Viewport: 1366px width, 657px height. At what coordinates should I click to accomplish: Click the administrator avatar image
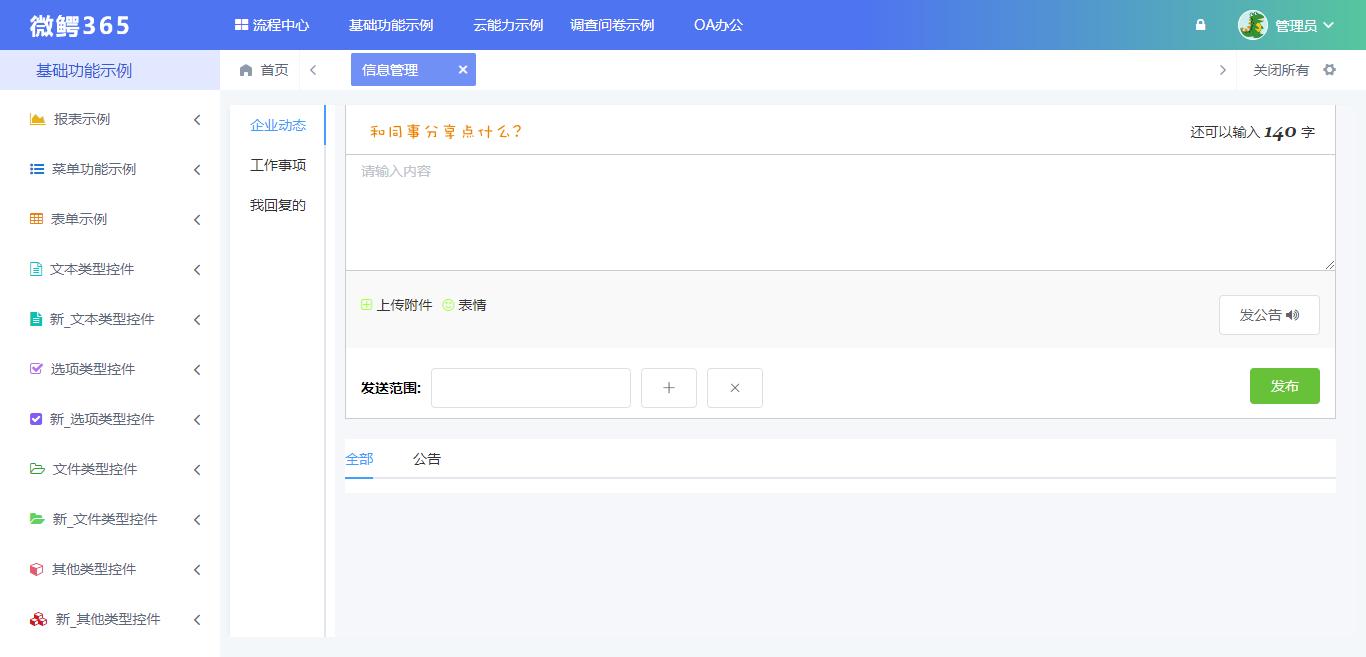coord(1252,24)
